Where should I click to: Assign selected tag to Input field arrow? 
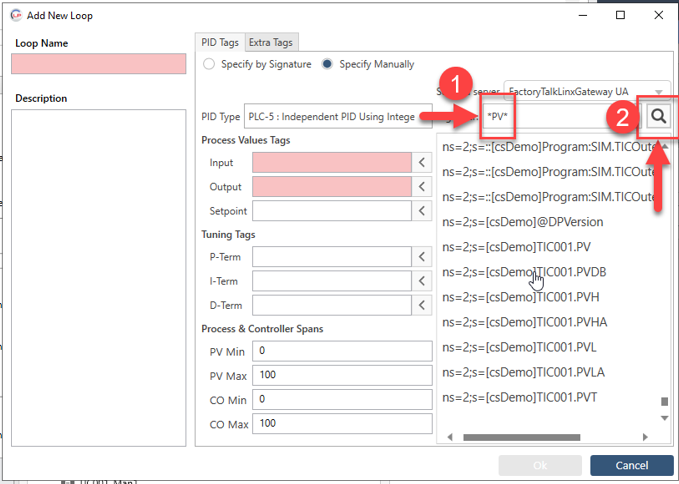(422, 163)
